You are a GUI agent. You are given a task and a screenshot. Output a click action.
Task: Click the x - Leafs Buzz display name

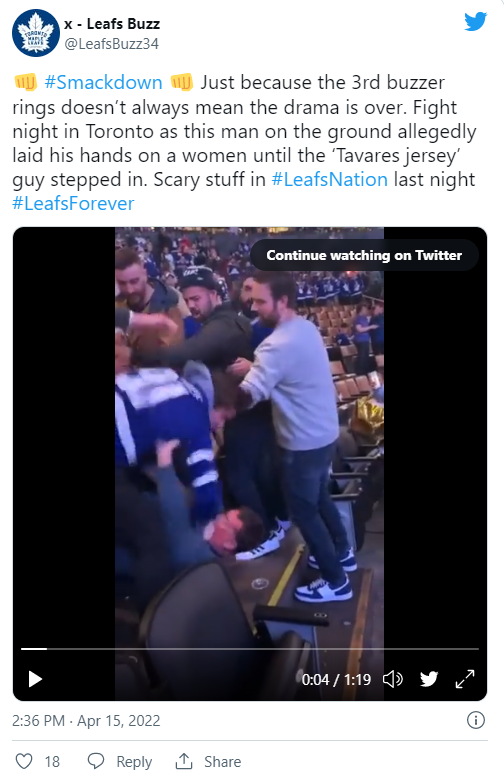point(112,23)
